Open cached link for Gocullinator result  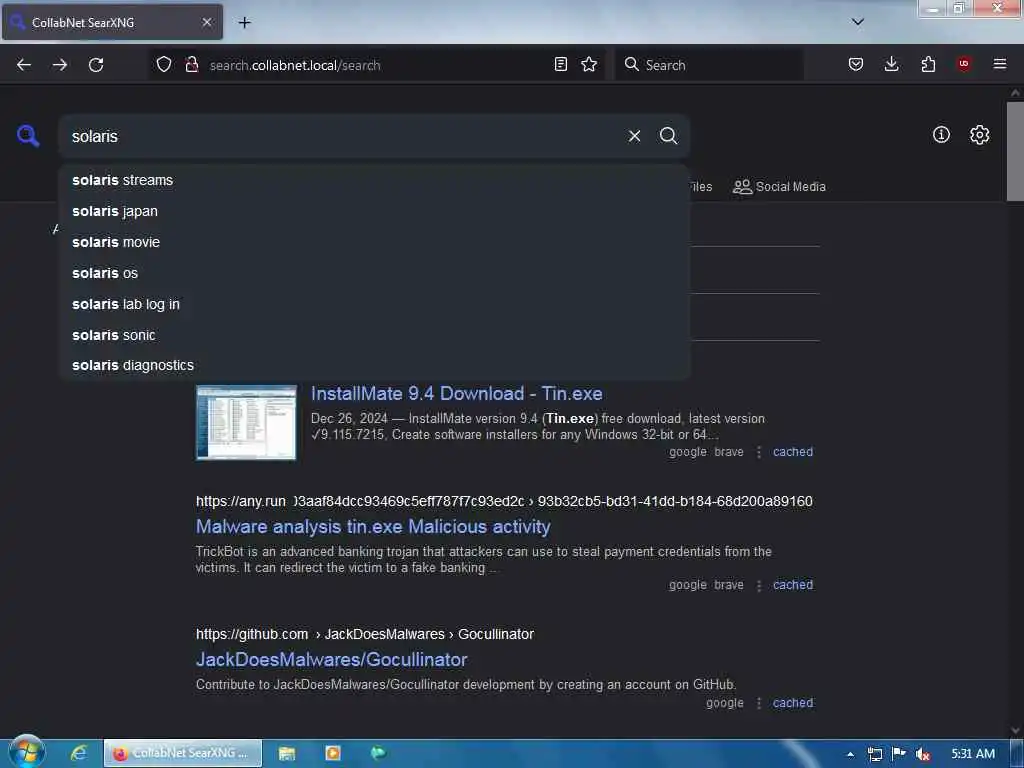point(793,703)
